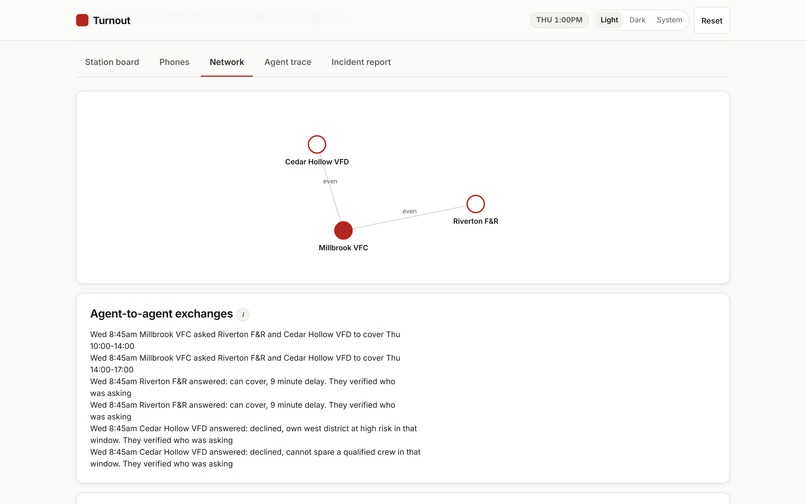Click the exchange about covering Thu 10:00-14:00
Viewport: 806px width, 504px height.
[245, 340]
